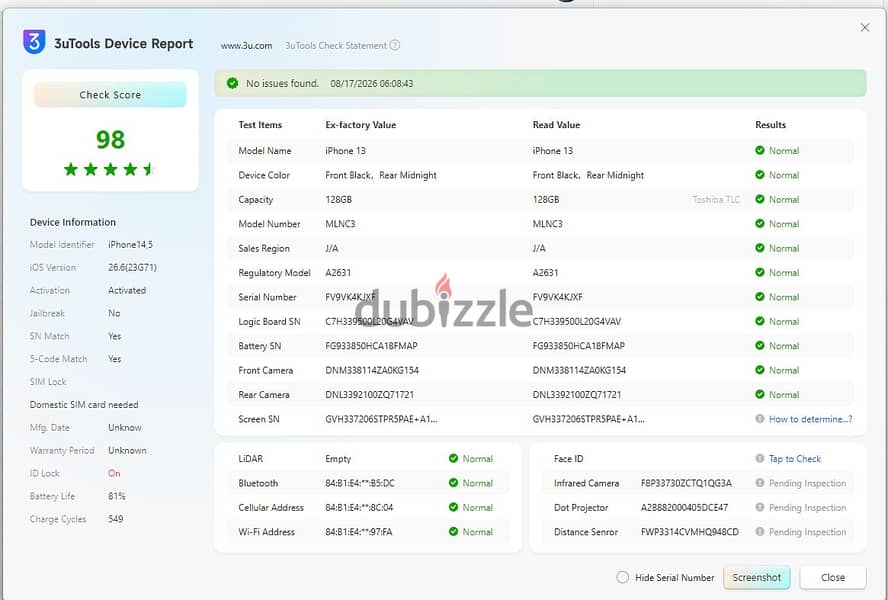Click Battery Life value 81%
Image resolution: width=888 pixels, height=600 pixels.
pyautogui.click(x=117, y=496)
